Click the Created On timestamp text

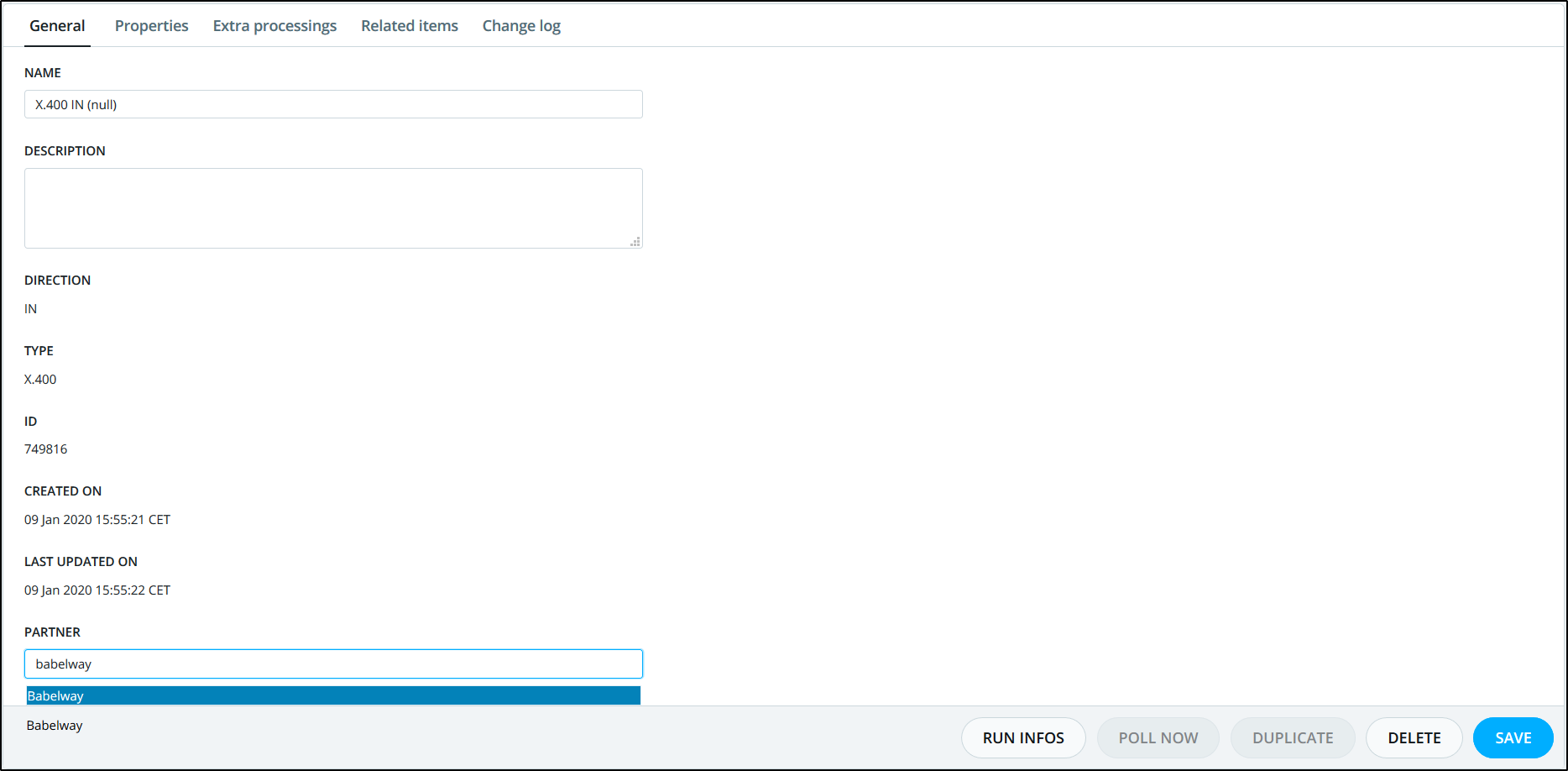pyautogui.click(x=97, y=520)
